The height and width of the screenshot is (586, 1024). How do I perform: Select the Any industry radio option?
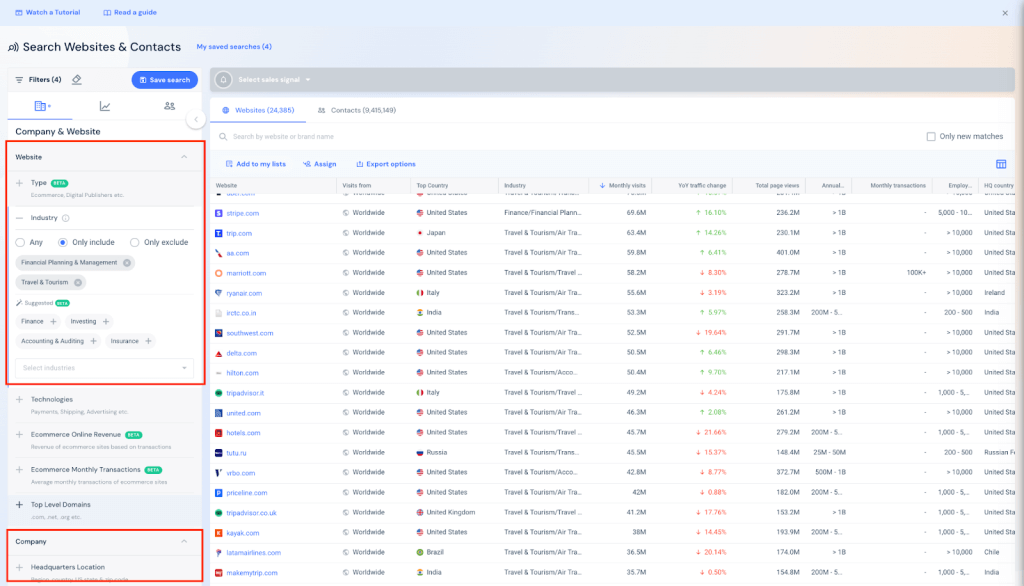click(21, 242)
